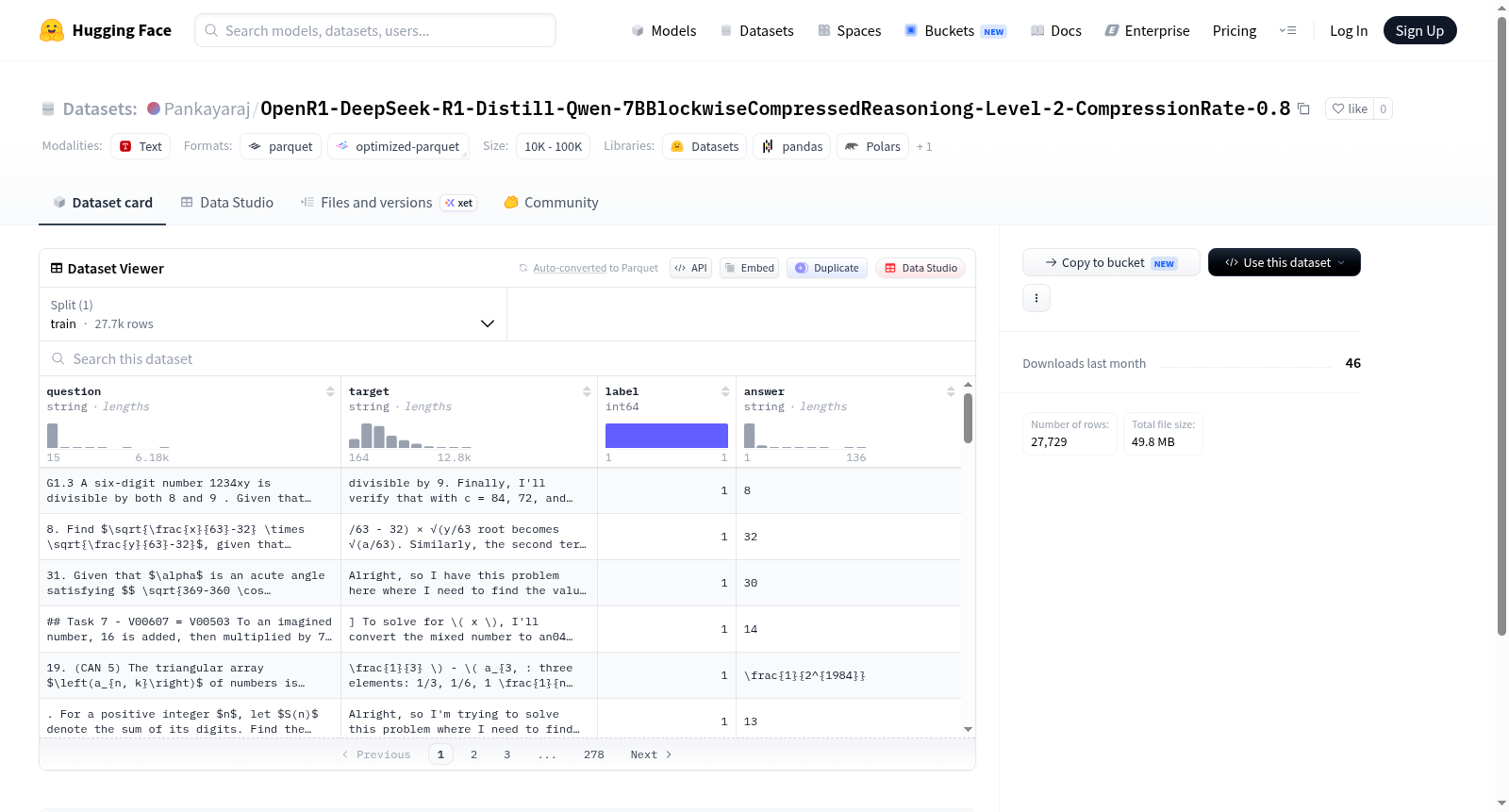The height and width of the screenshot is (812, 1509).
Task: Click the Auto-converted to Parquet link
Action: click(595, 268)
